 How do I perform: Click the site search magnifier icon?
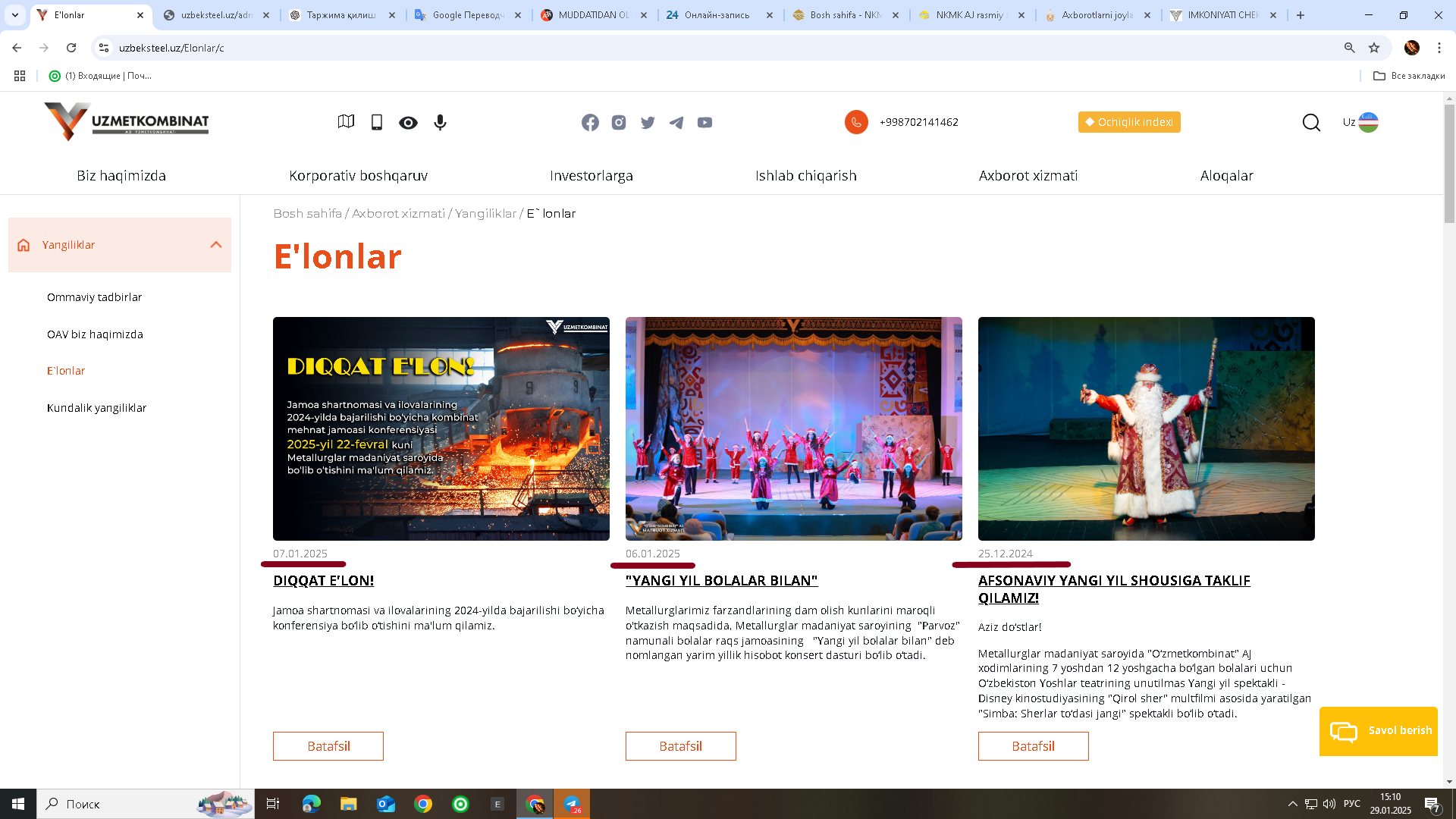[1311, 122]
